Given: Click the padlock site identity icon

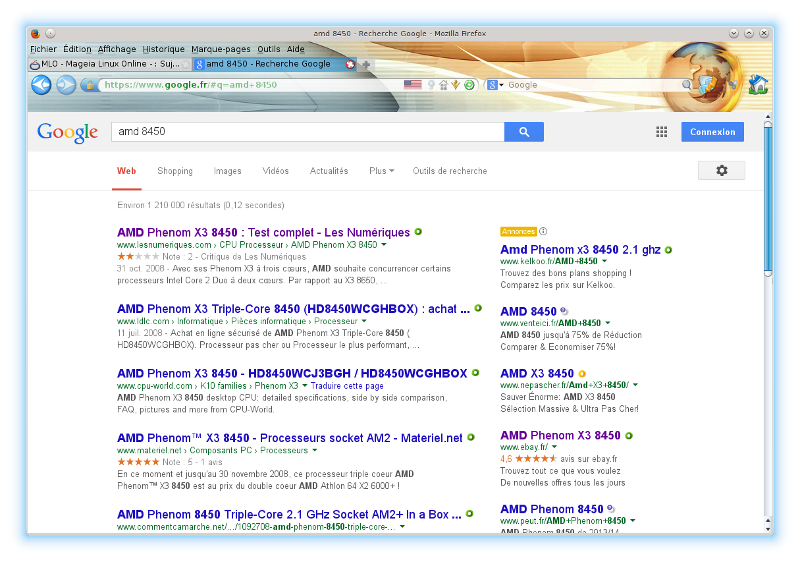Looking at the screenshot, I should (x=90, y=85).
